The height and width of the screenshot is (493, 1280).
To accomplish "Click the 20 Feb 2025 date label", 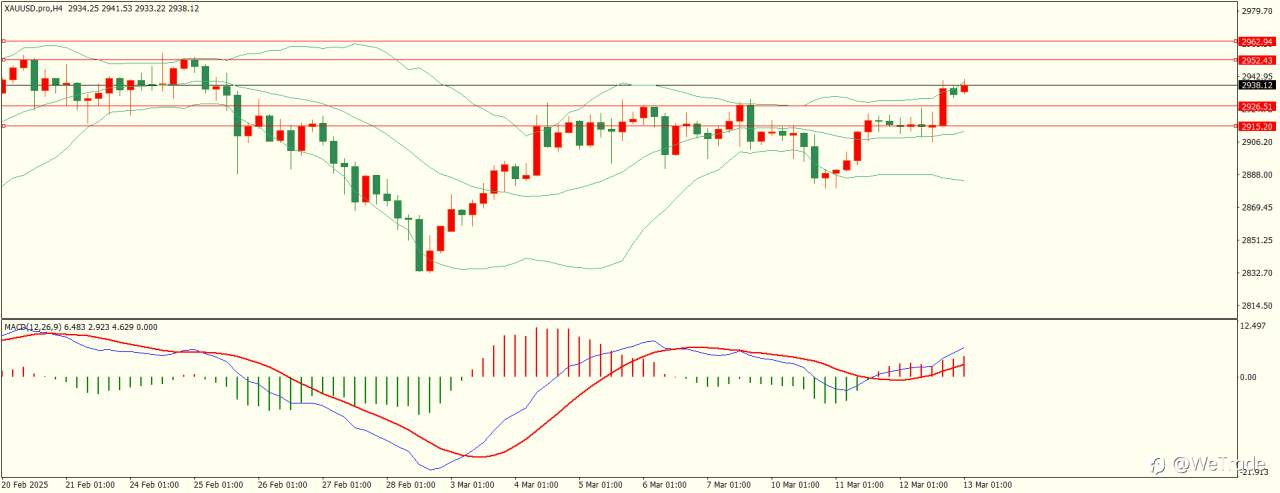I will coord(26,485).
